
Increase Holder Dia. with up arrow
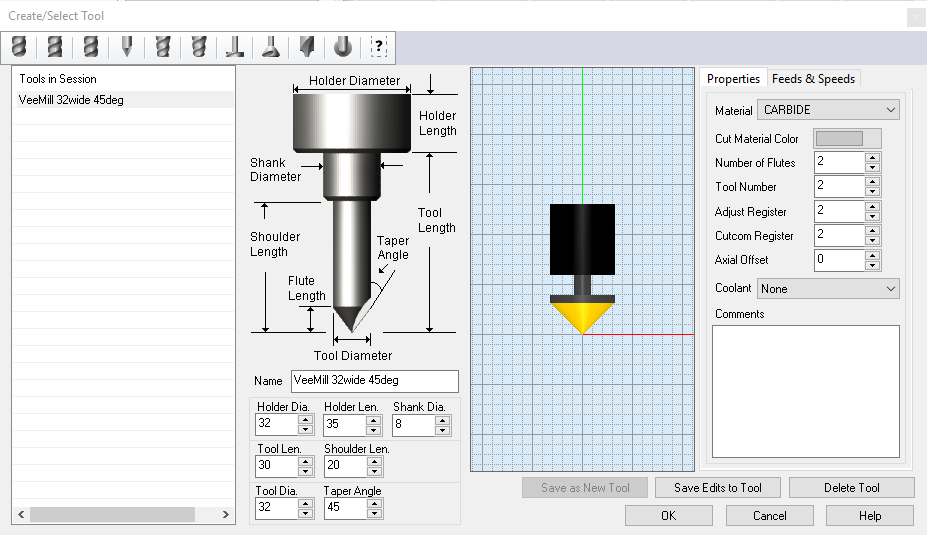(x=305, y=420)
